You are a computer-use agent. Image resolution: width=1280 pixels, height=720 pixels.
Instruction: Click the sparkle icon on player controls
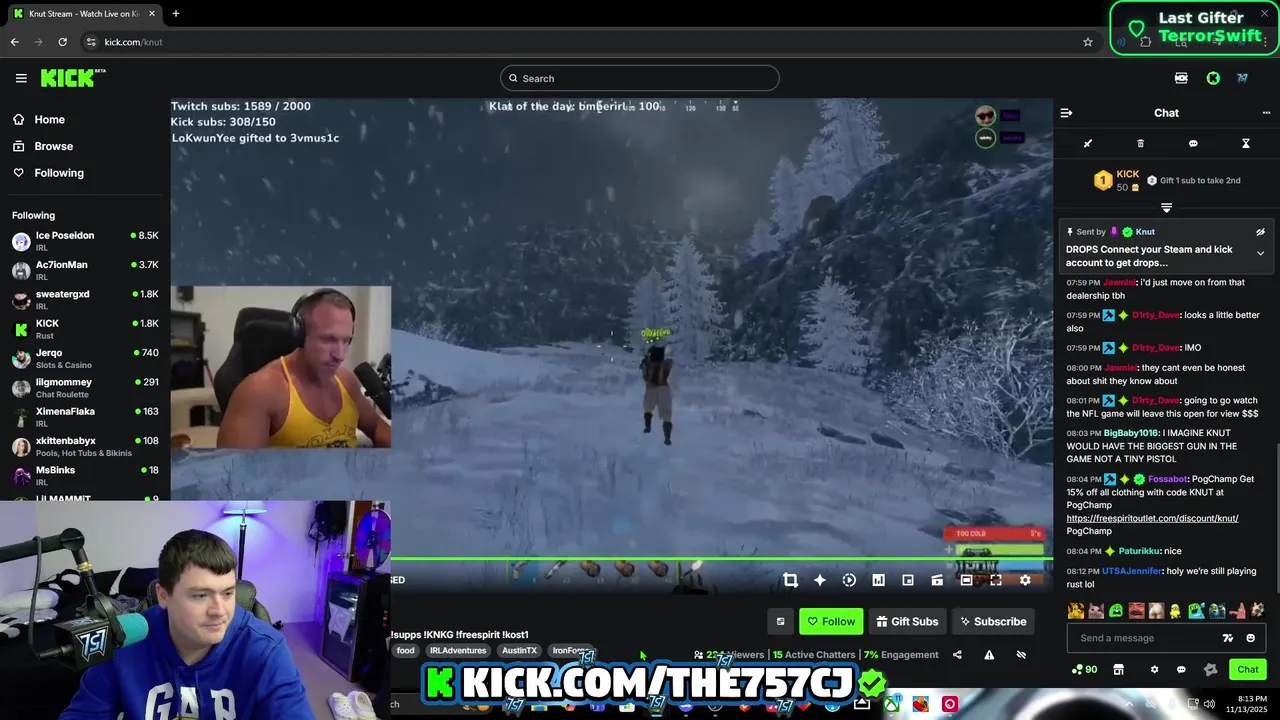click(820, 580)
